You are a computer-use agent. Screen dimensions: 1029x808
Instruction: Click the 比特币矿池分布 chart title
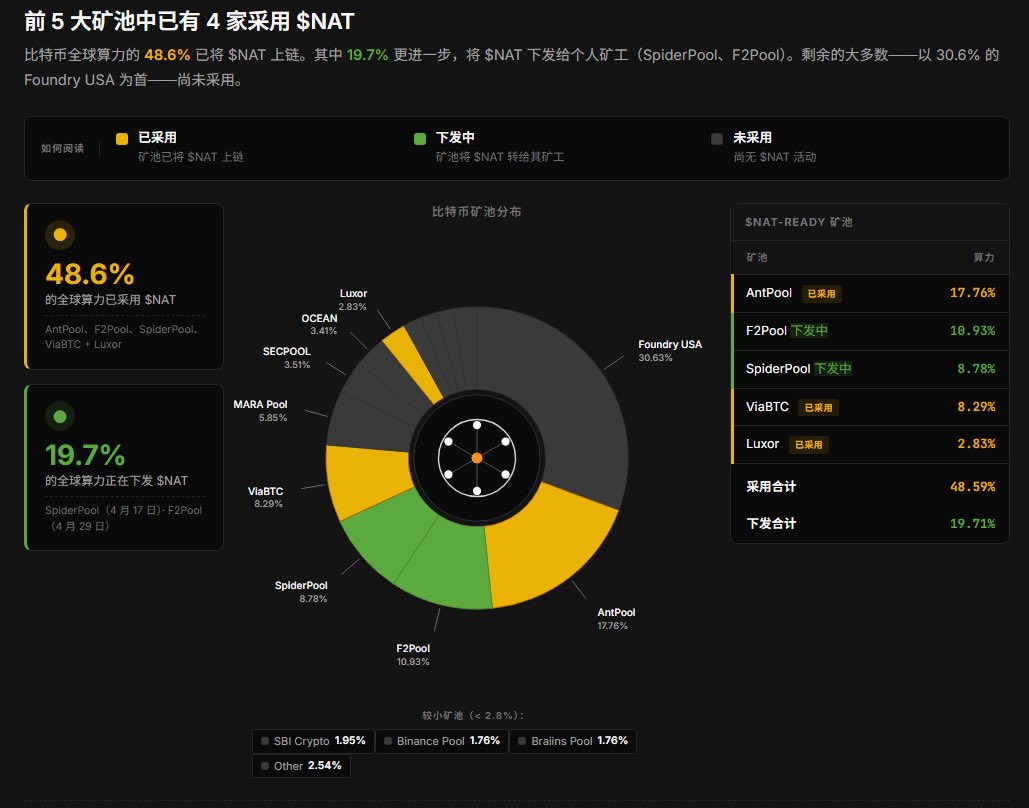476,212
